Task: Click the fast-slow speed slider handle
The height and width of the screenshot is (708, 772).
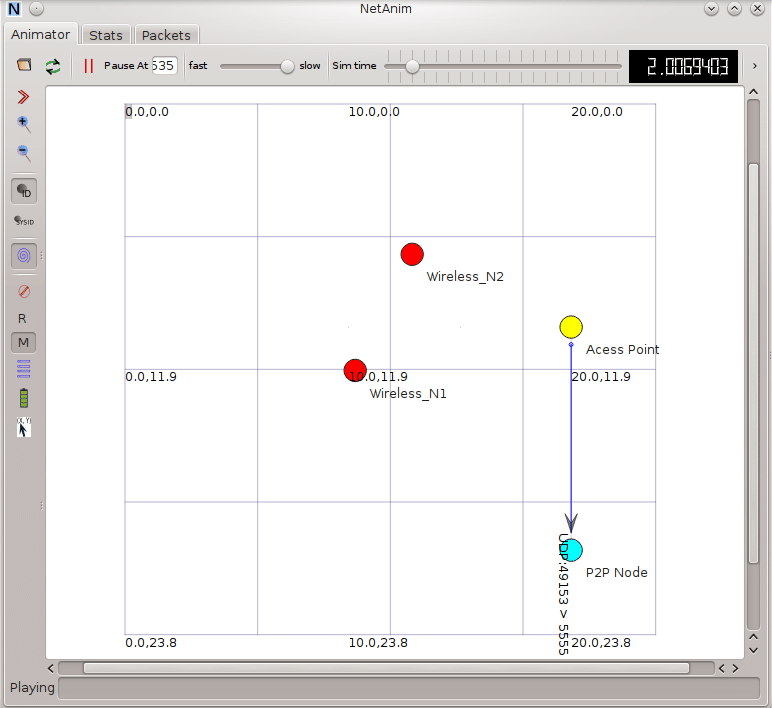Action: (x=288, y=66)
